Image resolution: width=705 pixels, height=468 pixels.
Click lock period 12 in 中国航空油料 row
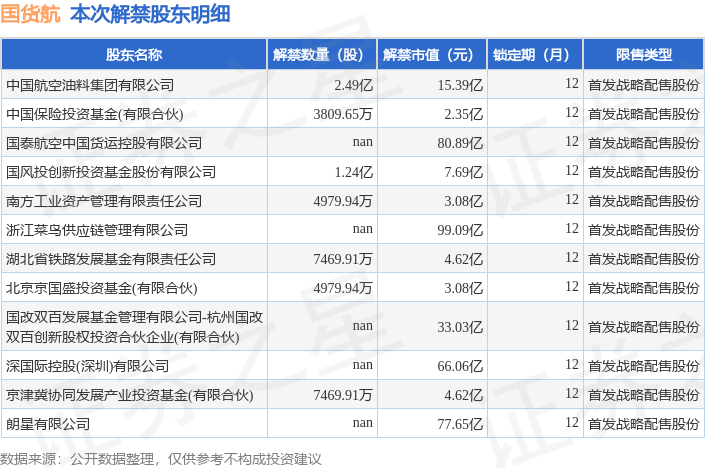pos(572,84)
